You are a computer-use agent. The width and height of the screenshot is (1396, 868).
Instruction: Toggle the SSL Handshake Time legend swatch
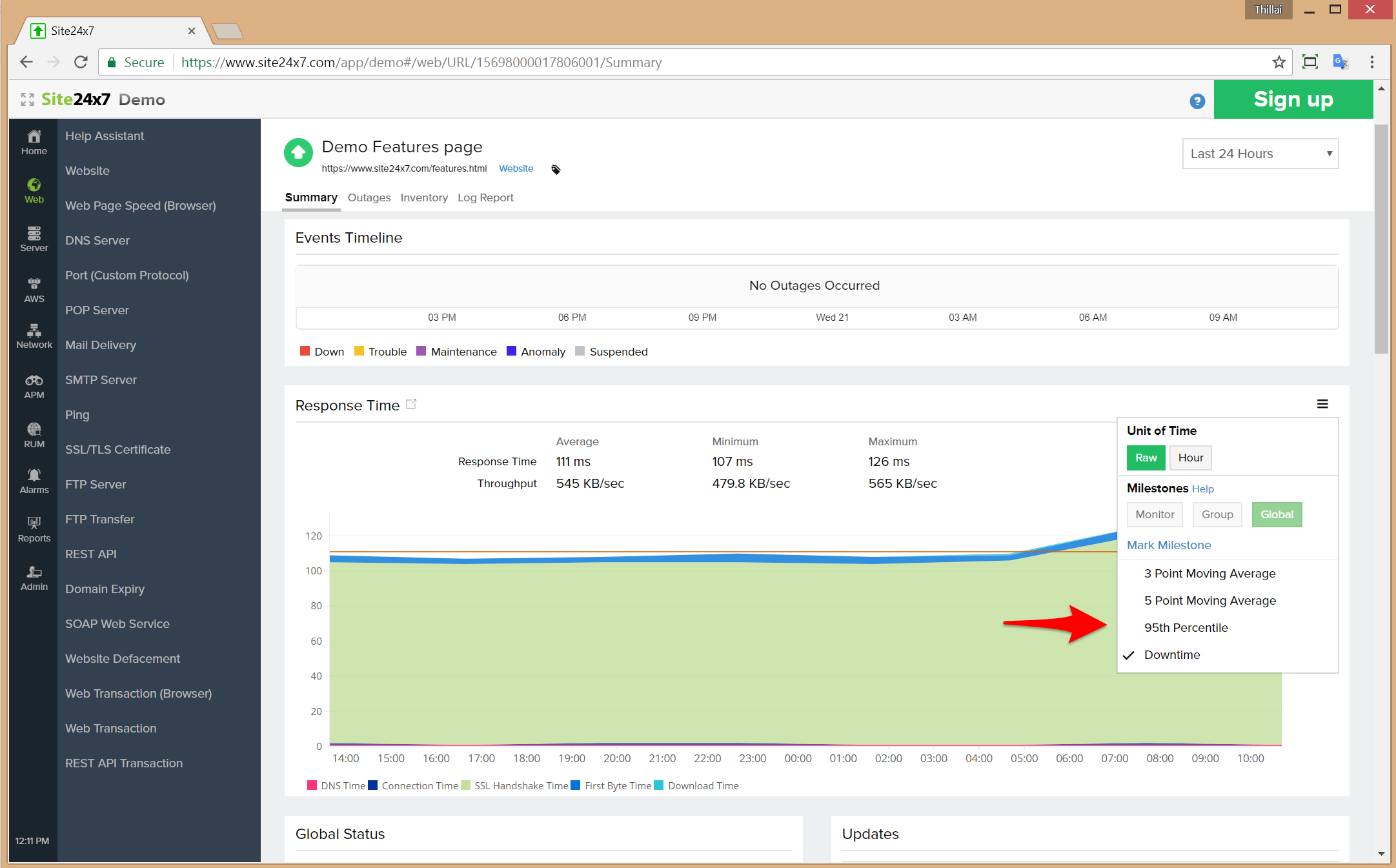click(465, 785)
